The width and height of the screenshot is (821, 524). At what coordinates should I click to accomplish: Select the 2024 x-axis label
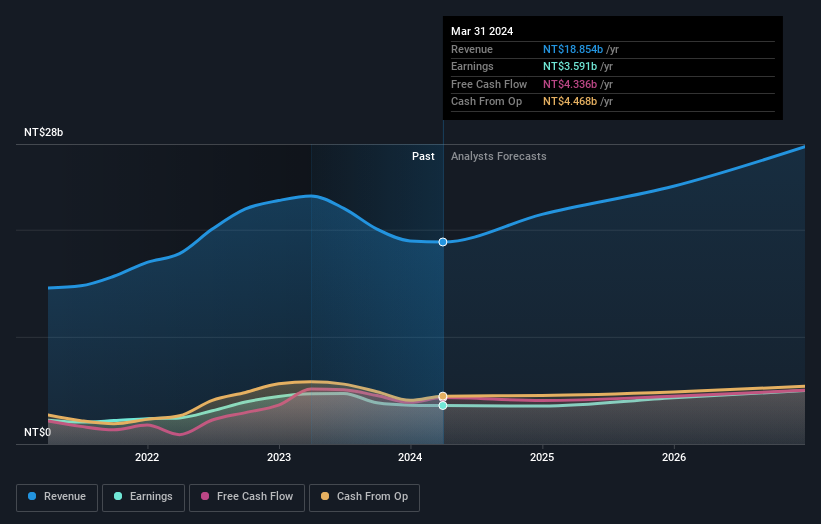coord(410,457)
